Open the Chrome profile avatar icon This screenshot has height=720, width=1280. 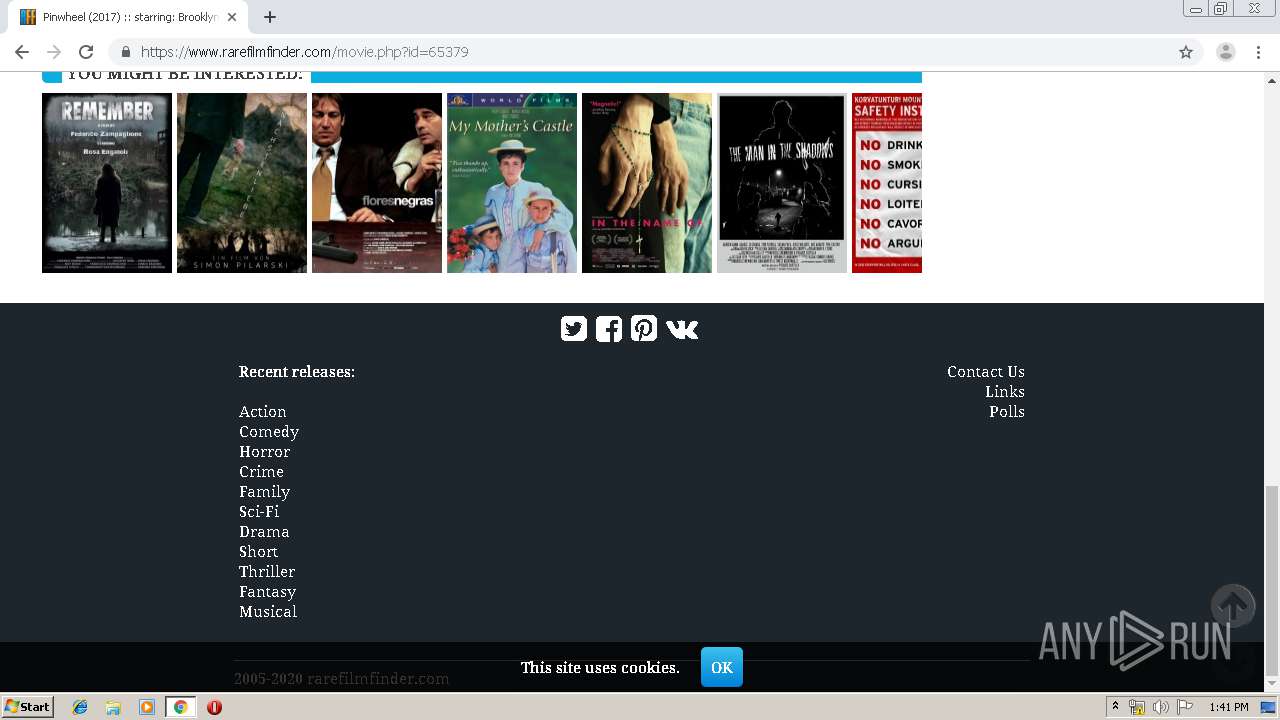coord(1226,52)
